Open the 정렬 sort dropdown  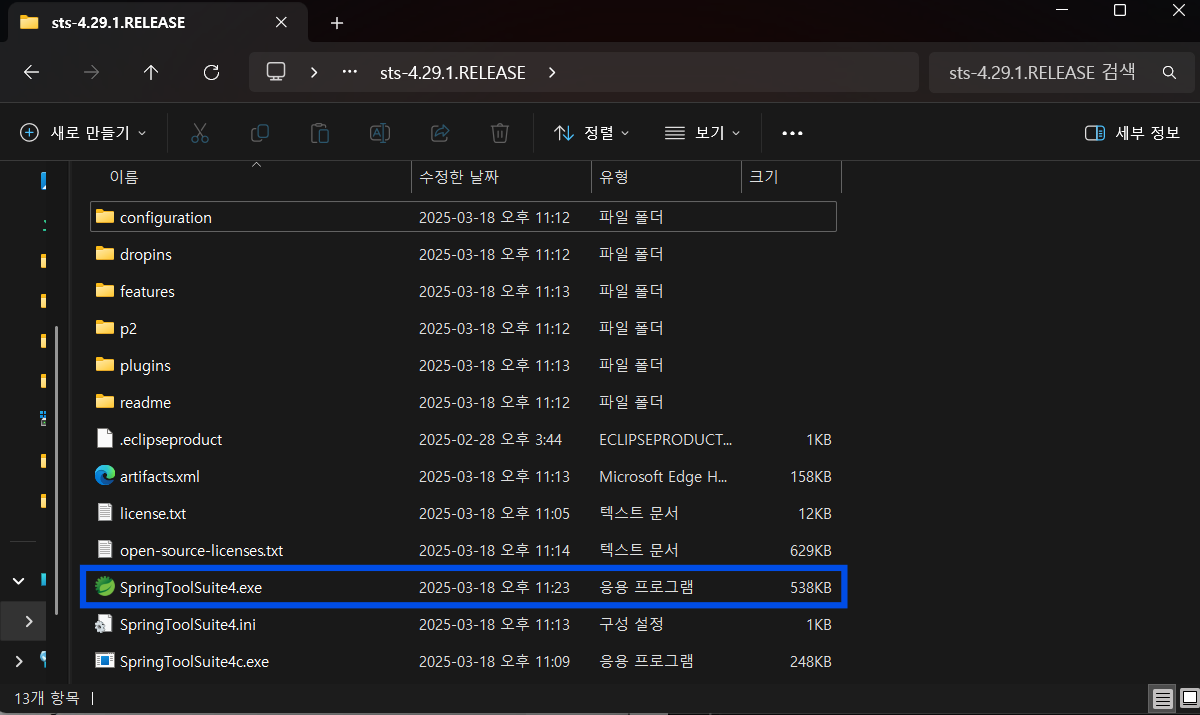tap(592, 132)
